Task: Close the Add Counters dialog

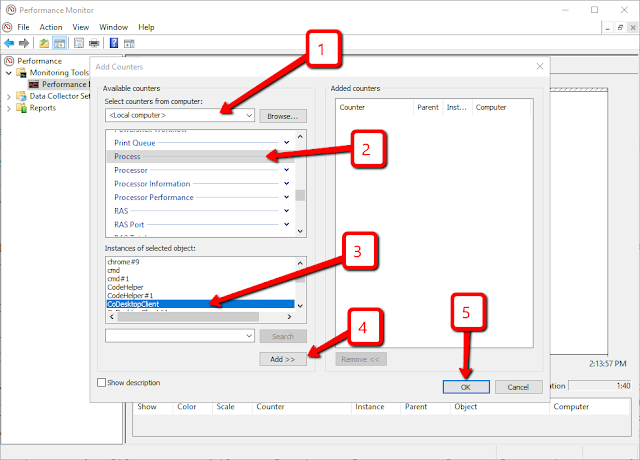Action: pyautogui.click(x=540, y=66)
